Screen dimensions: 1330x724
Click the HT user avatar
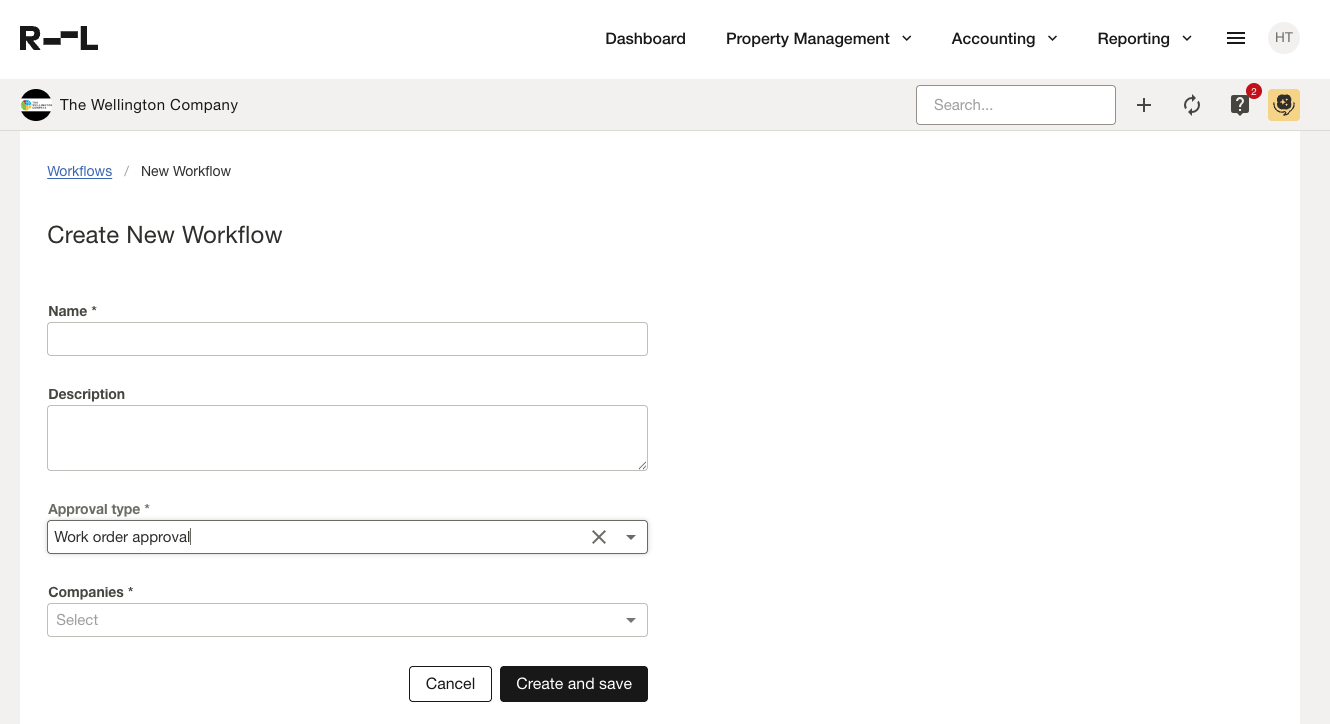(1284, 39)
